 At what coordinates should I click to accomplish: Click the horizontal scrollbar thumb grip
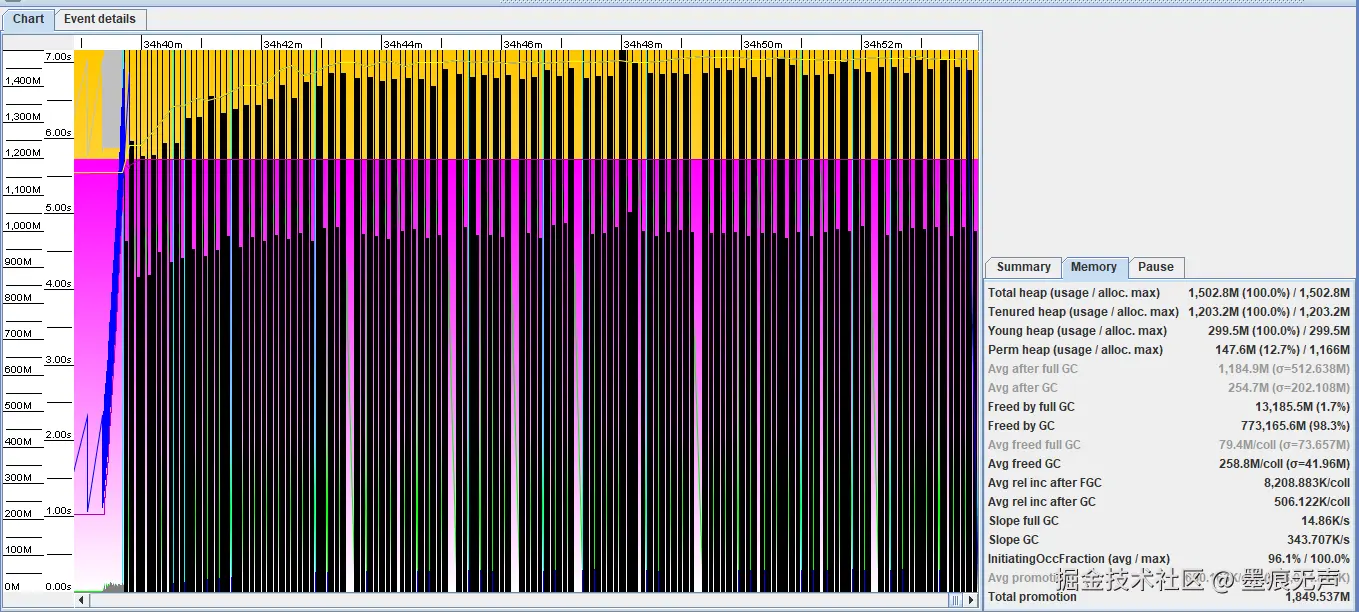[x=955, y=600]
